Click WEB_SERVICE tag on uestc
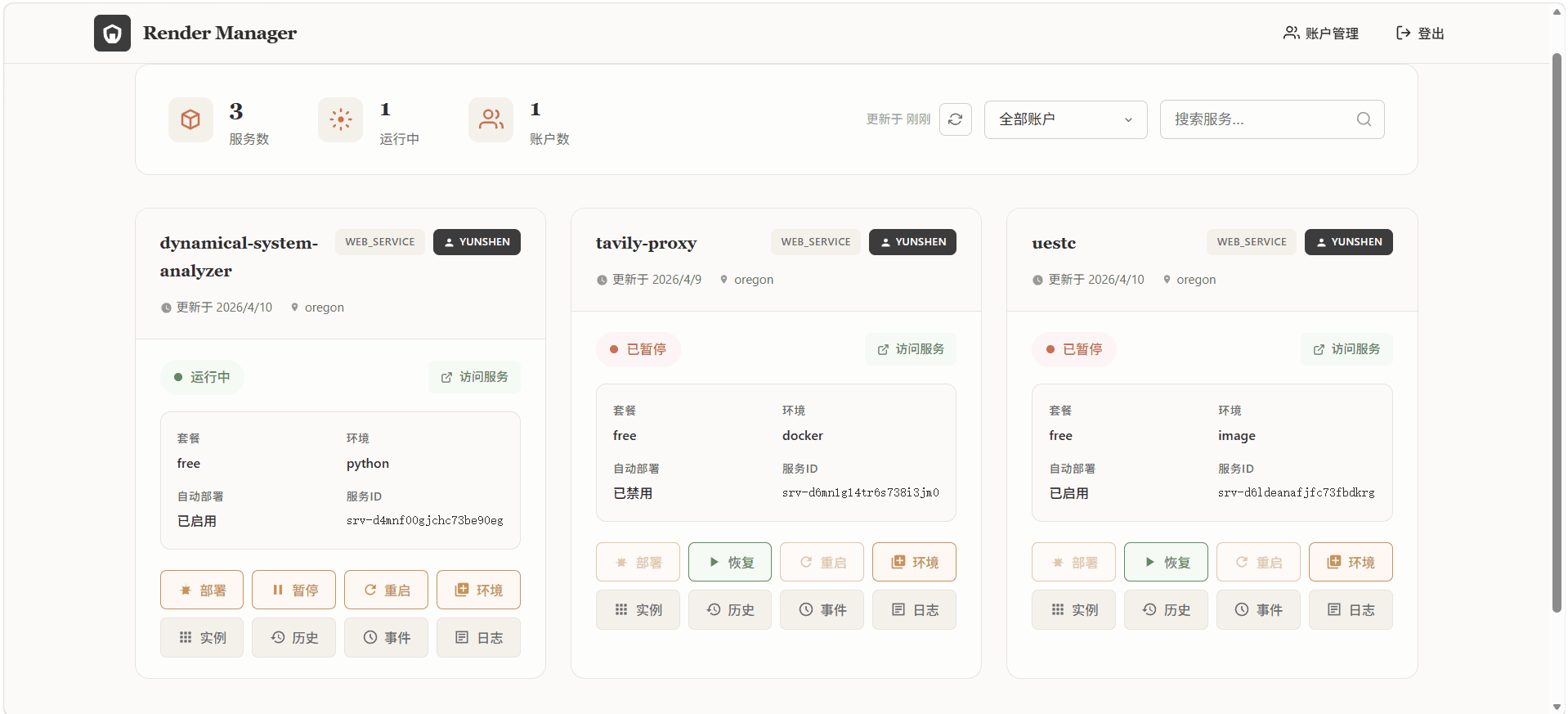The width and height of the screenshot is (1568, 714). click(1252, 242)
